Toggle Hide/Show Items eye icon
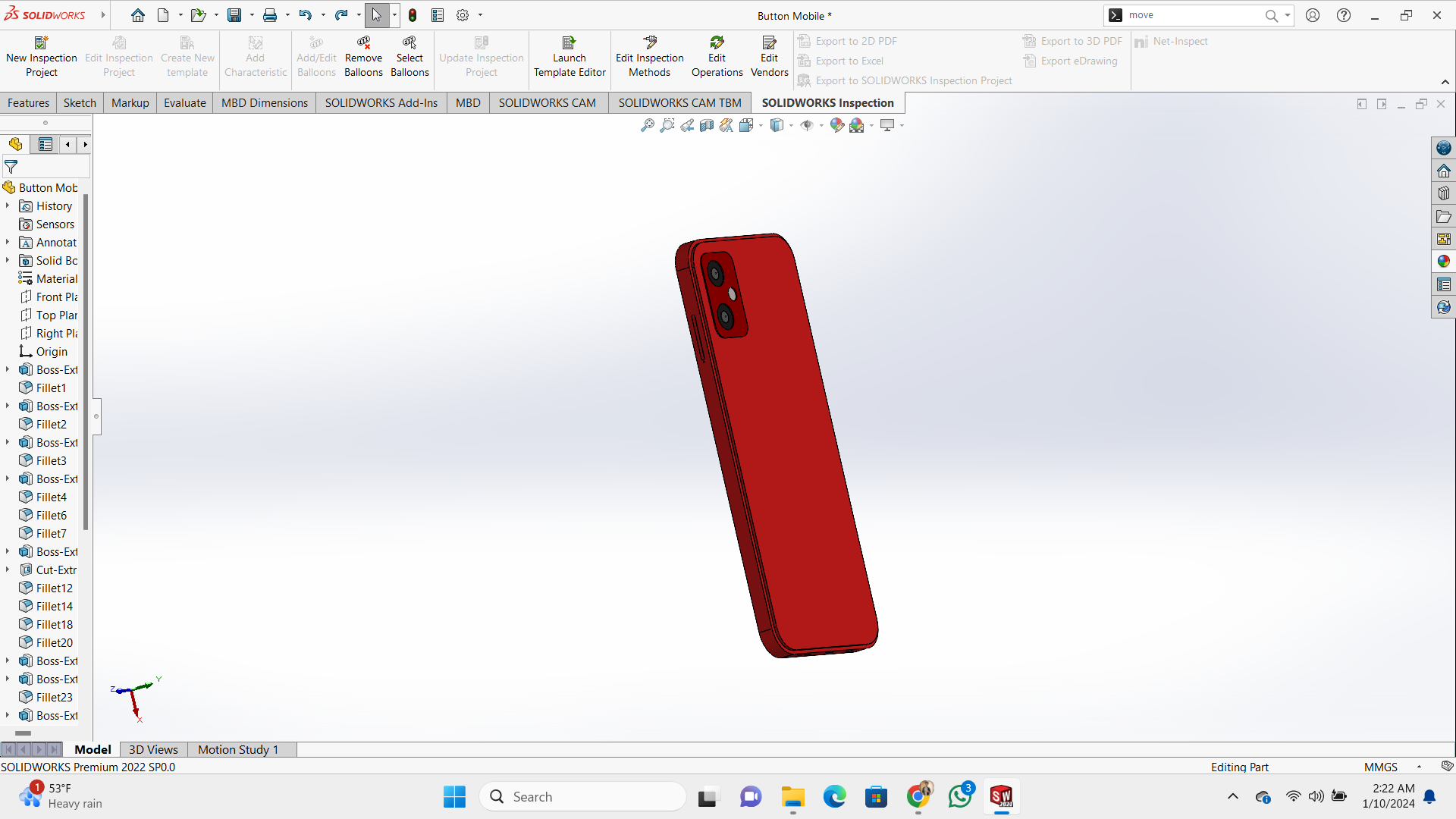 click(807, 125)
